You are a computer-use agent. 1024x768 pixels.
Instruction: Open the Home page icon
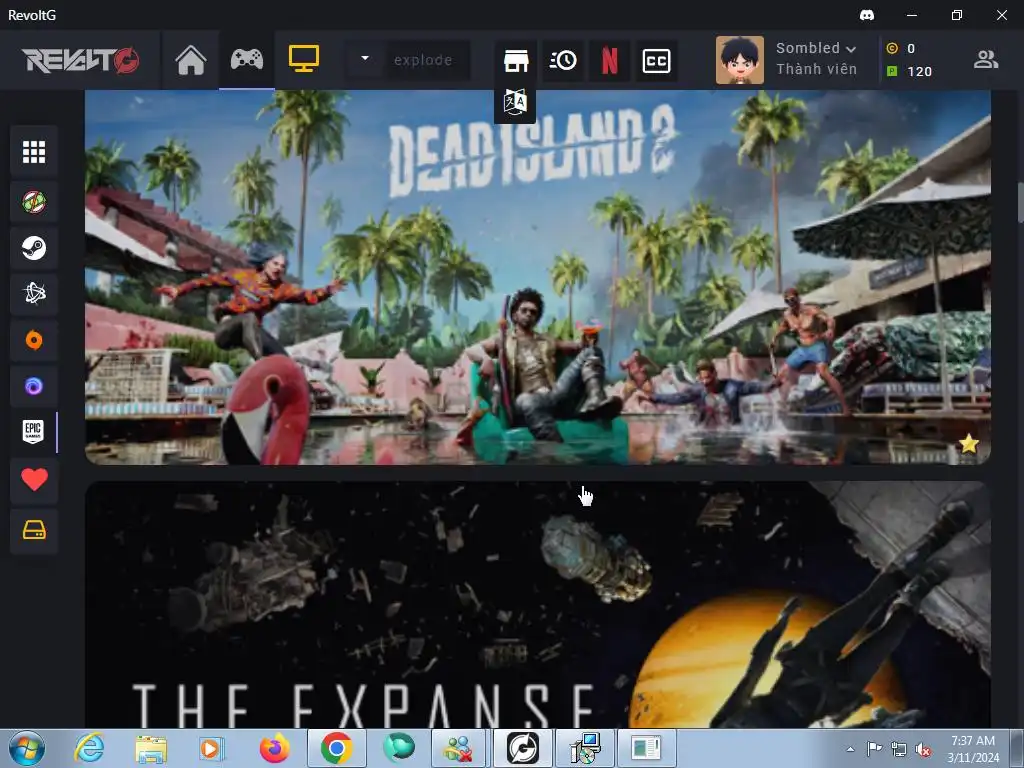(x=191, y=60)
